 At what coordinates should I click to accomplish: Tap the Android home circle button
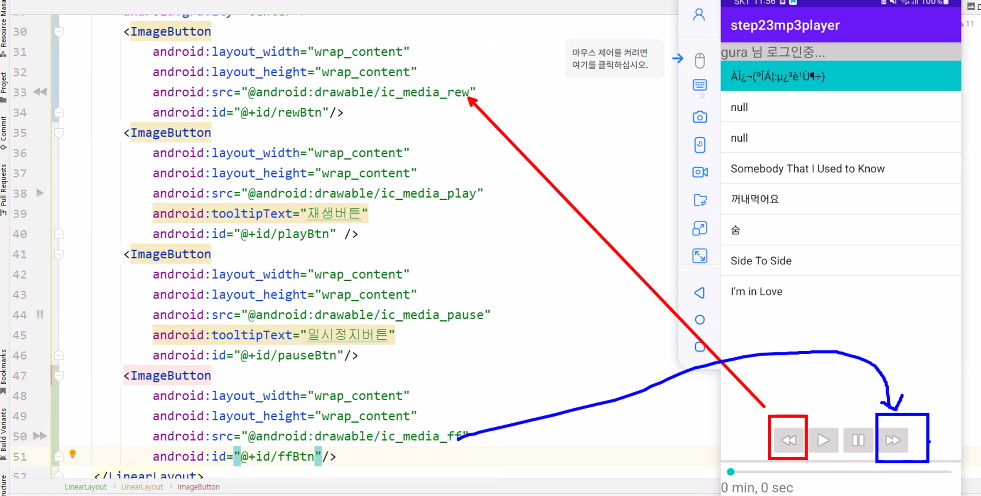(699, 320)
